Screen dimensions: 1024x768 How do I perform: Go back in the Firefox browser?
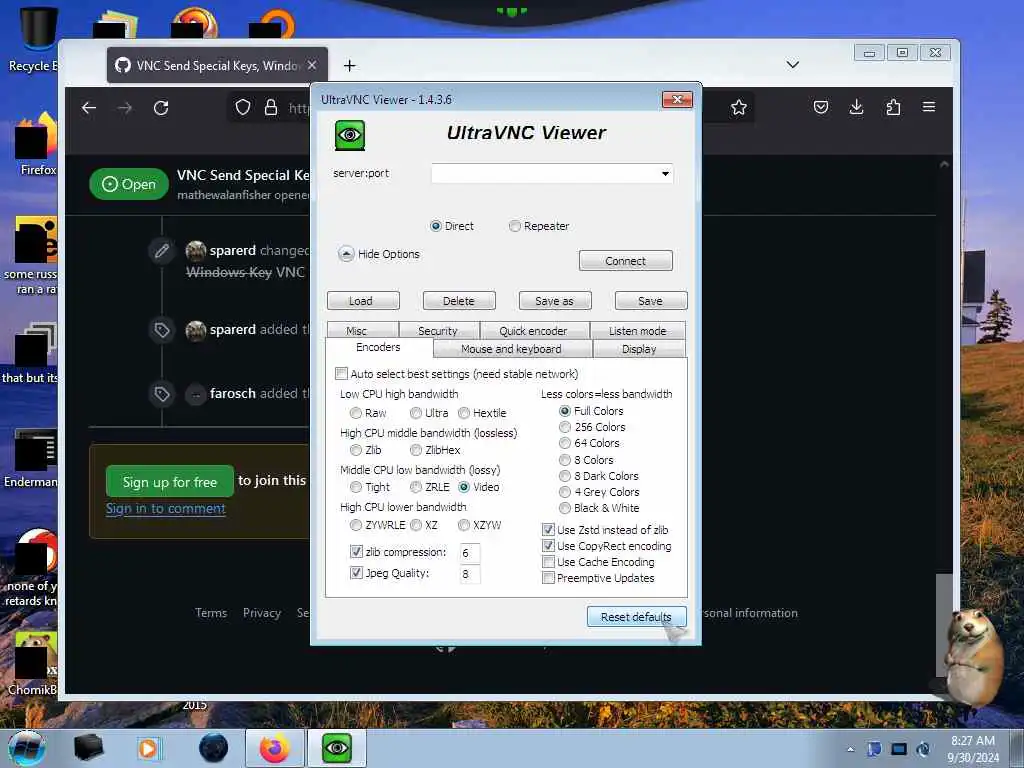click(x=89, y=108)
